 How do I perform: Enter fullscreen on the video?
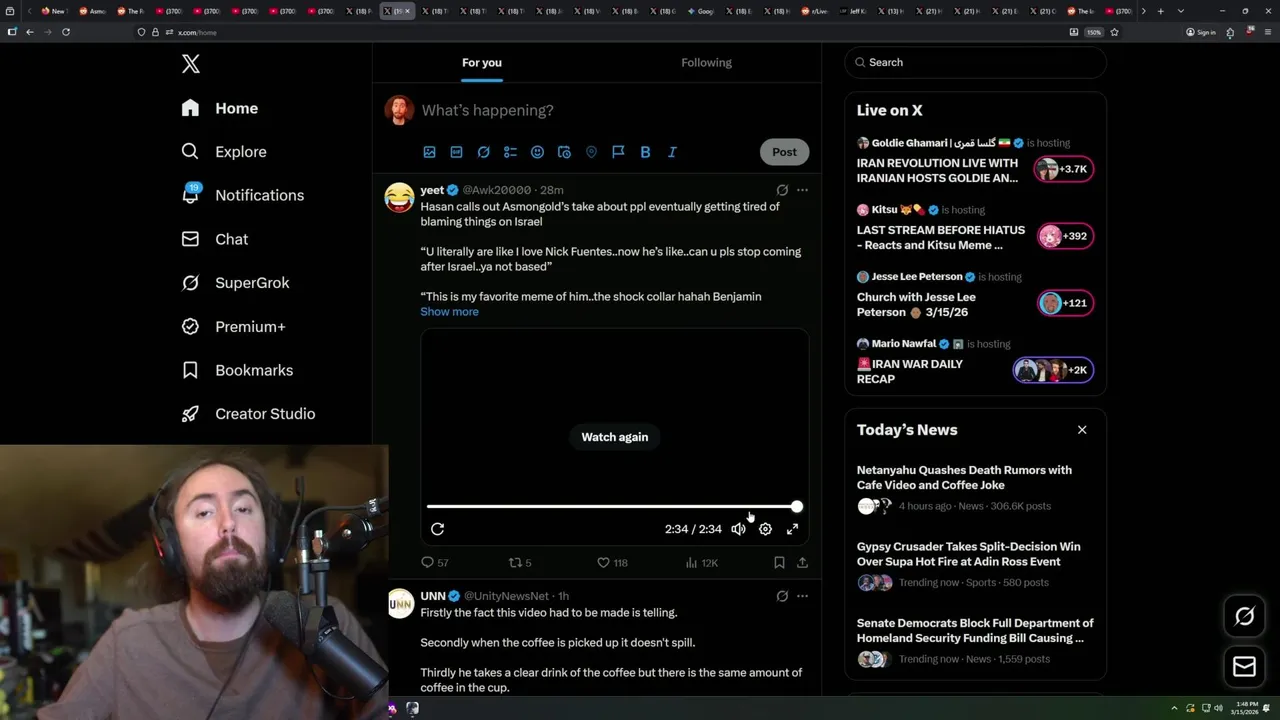point(792,529)
